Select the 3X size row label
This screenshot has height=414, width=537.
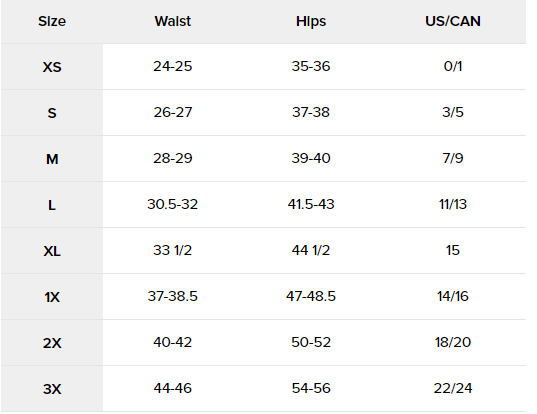[52, 389]
